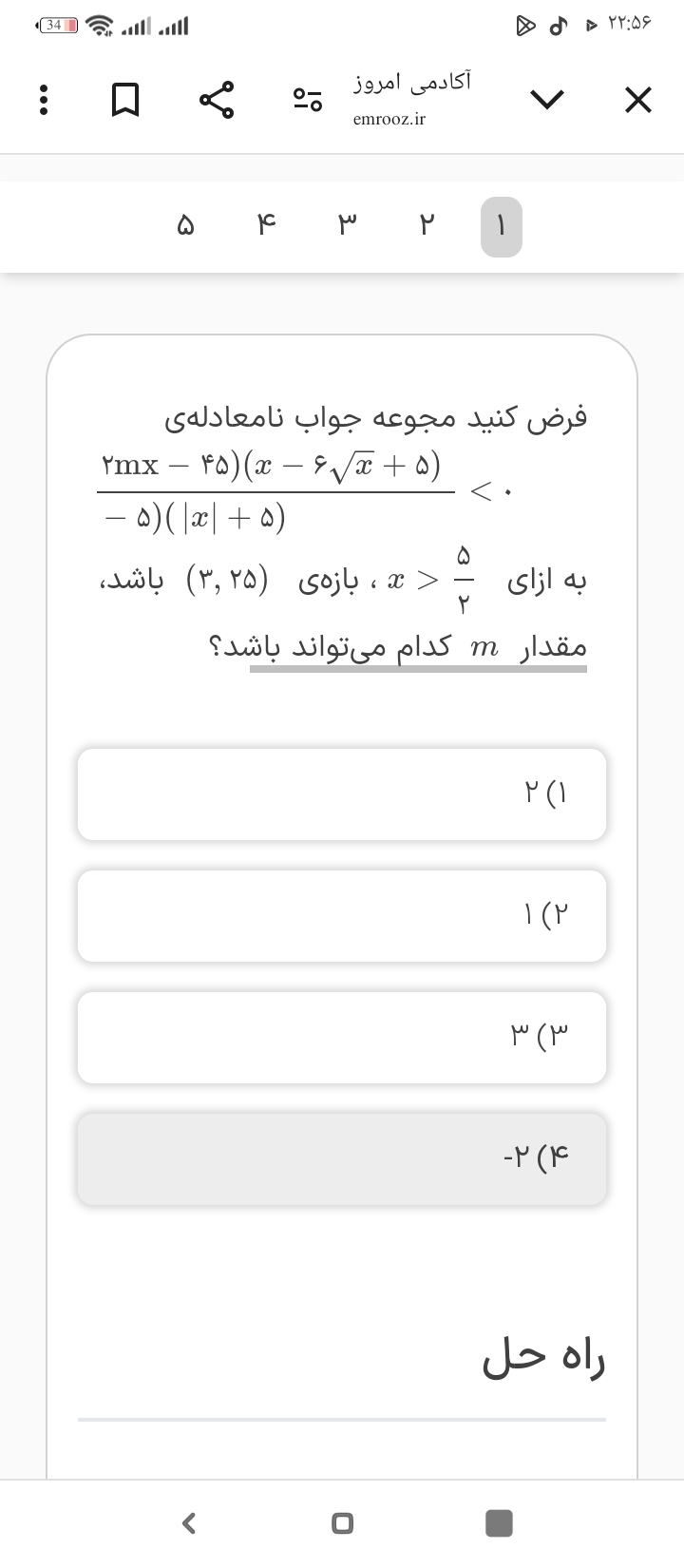This screenshot has width=684, height=1568.
Task: Open the three-dot overflow menu
Action: click(41, 100)
